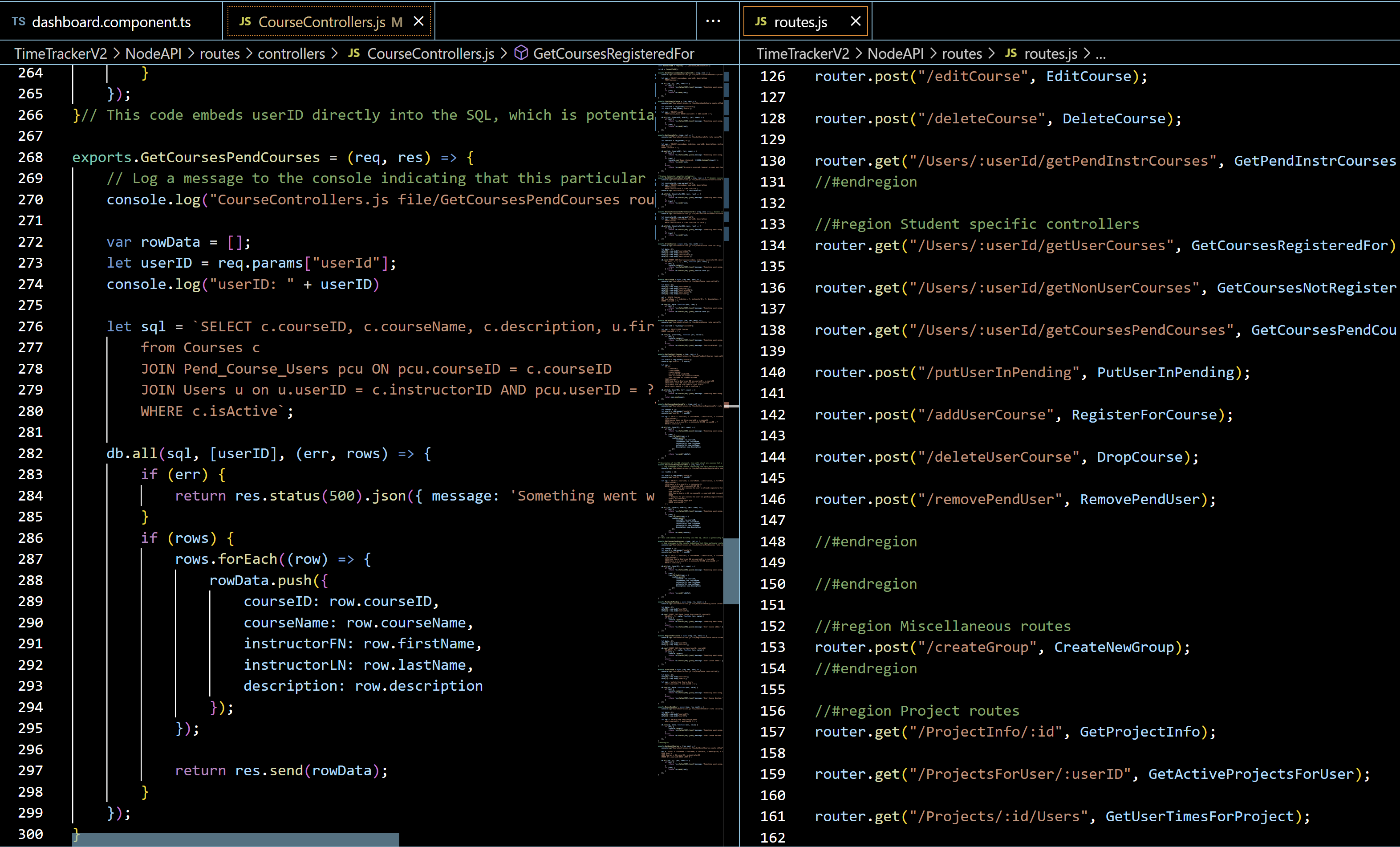Click 'instructorFN: row.firstName' on line 291
The height and width of the screenshot is (847, 1400).
click(359, 644)
